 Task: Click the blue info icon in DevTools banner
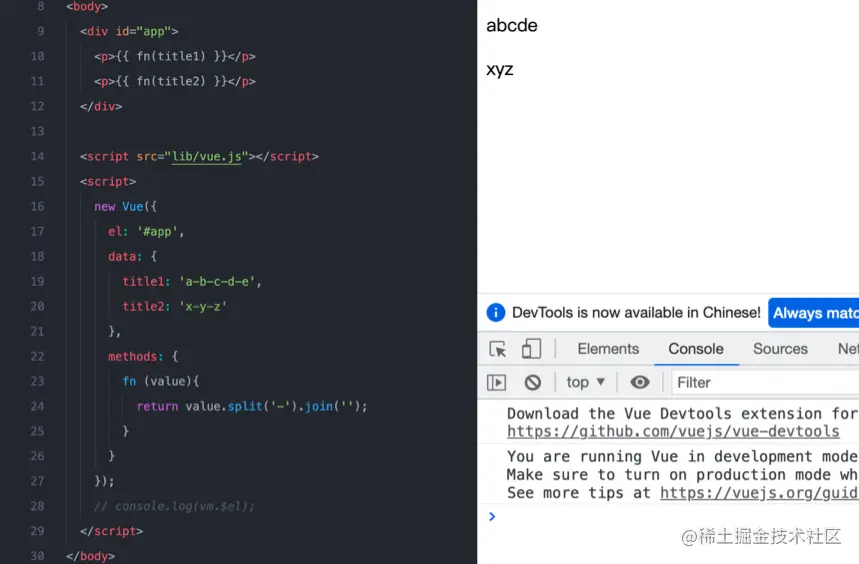496,313
